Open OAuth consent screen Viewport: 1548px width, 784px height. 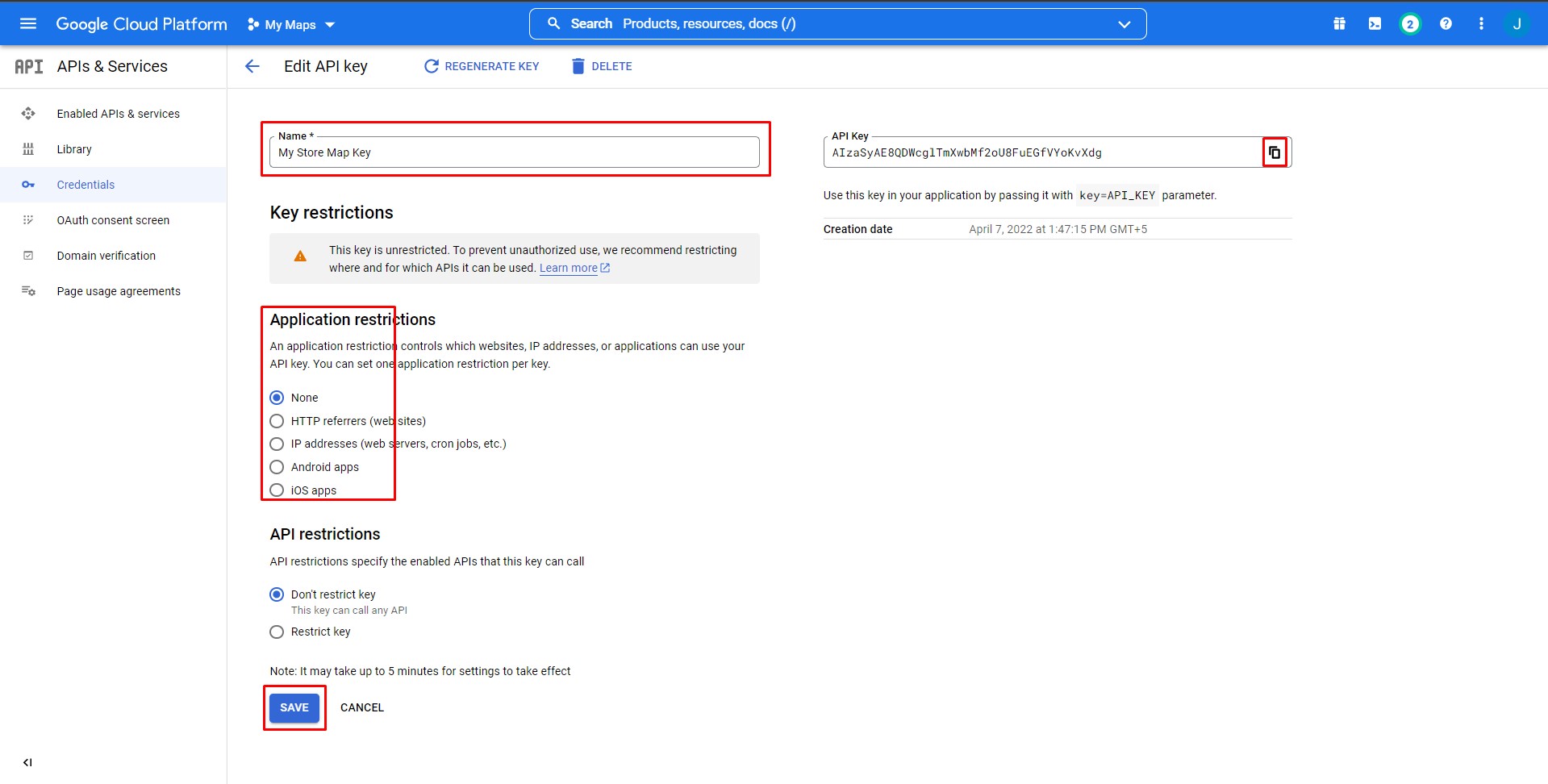[113, 220]
